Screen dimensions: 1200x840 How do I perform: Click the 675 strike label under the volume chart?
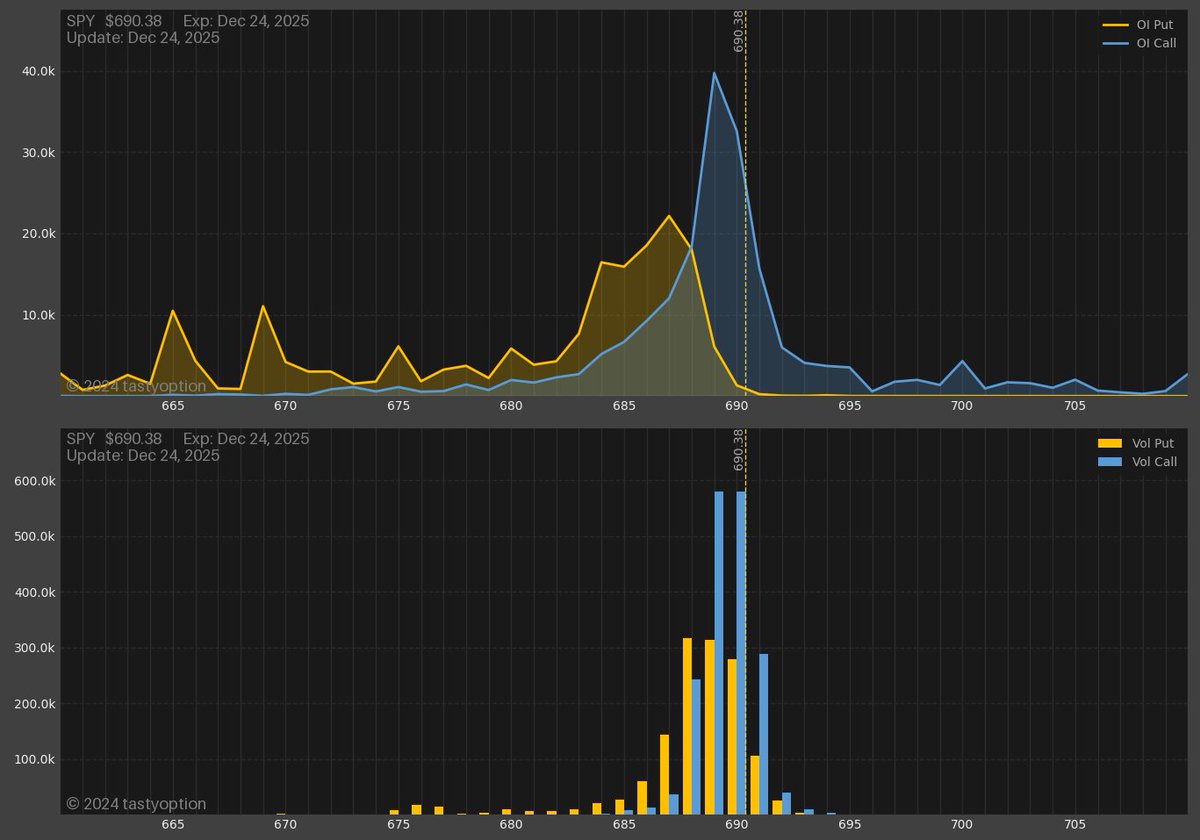coord(398,825)
